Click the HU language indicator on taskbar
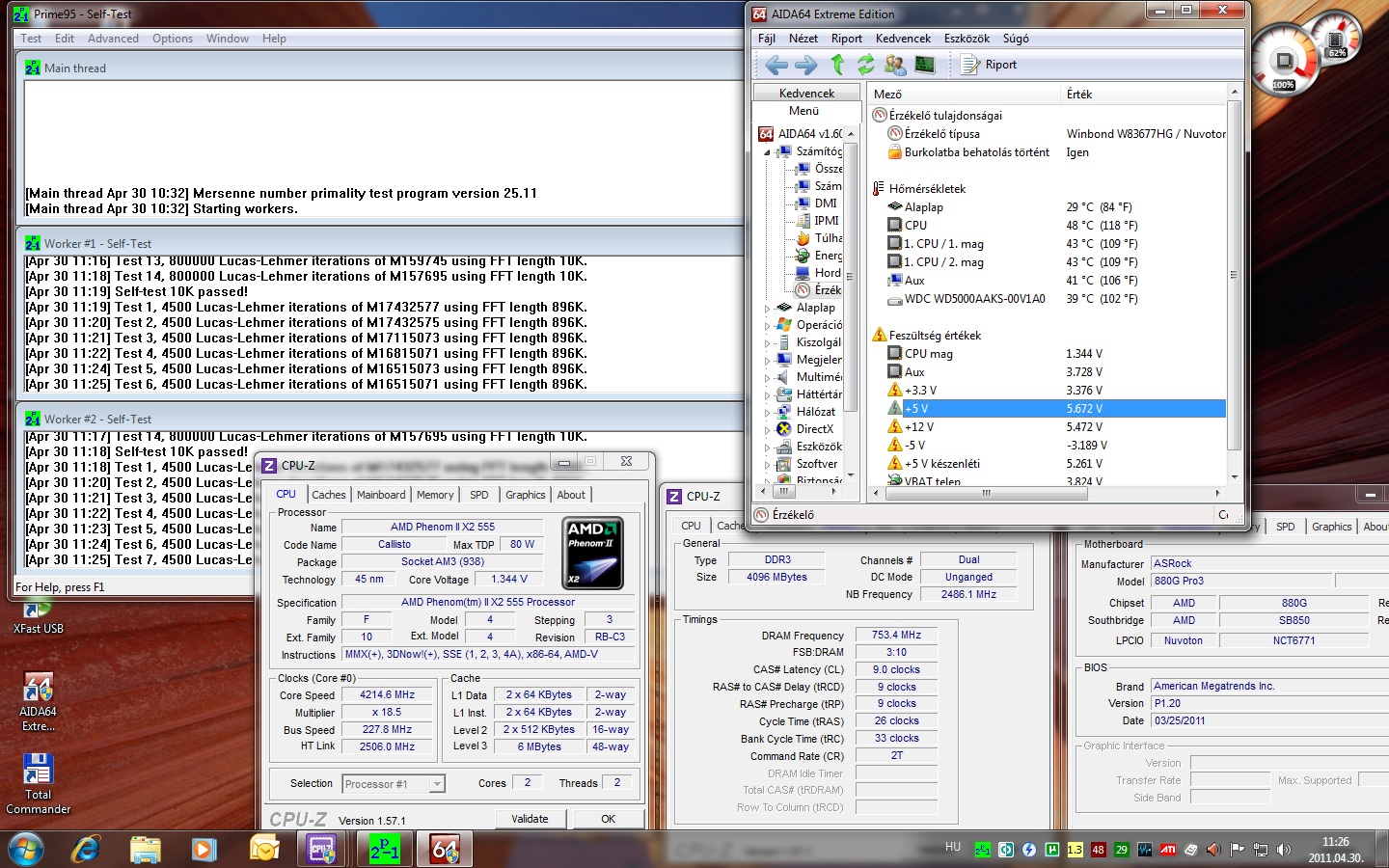 click(x=953, y=847)
